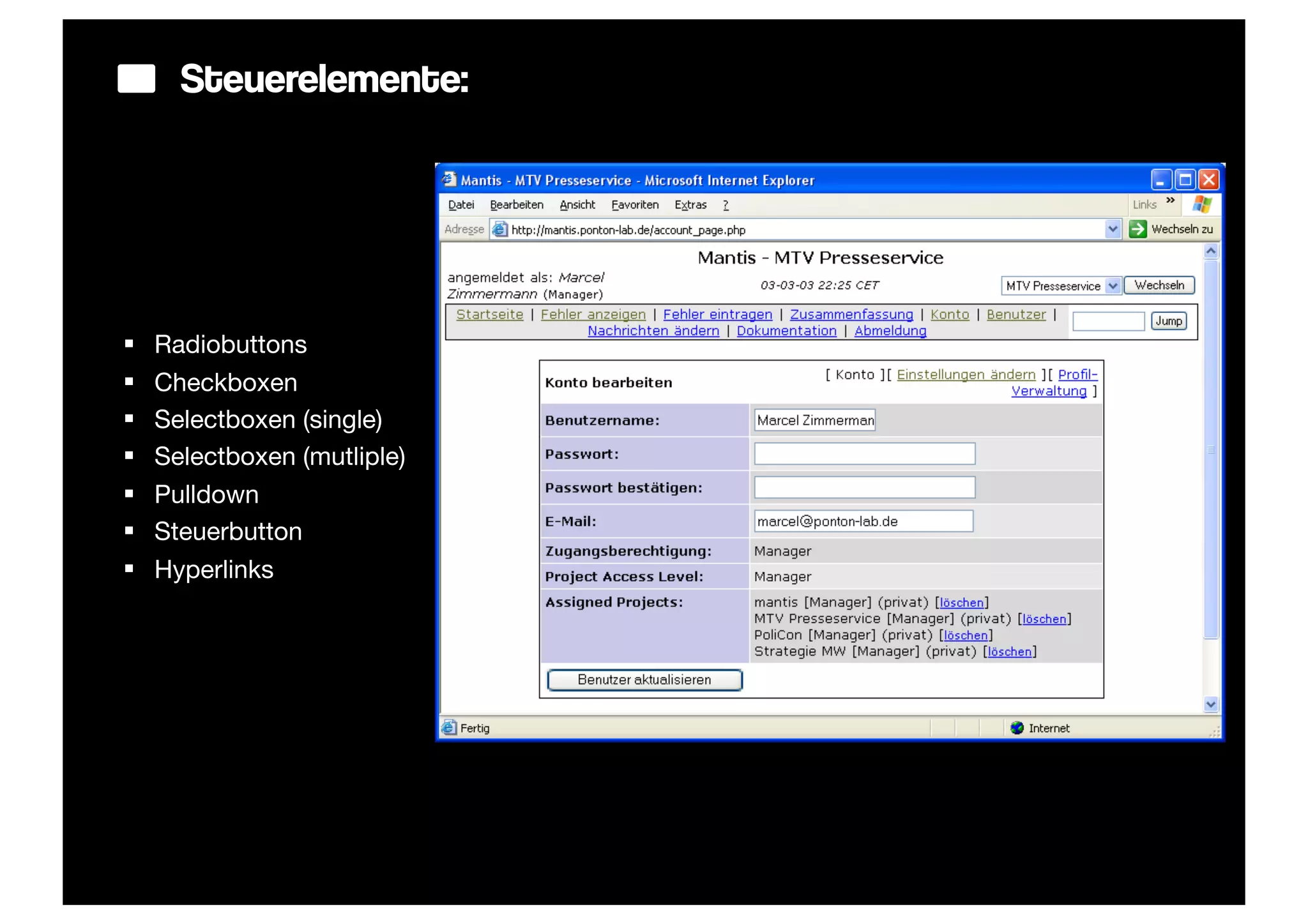Open the Datei menu
1308x924 pixels.
pos(461,204)
